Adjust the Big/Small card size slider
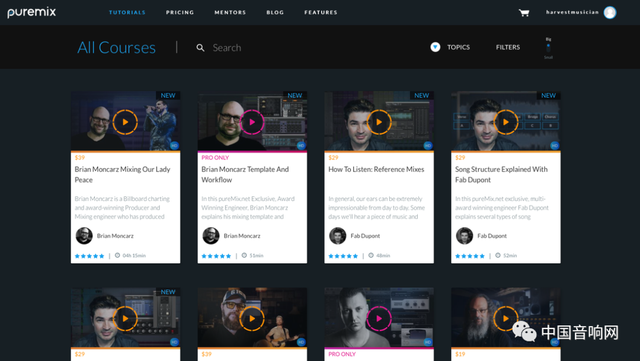640x361 pixels. click(548, 48)
